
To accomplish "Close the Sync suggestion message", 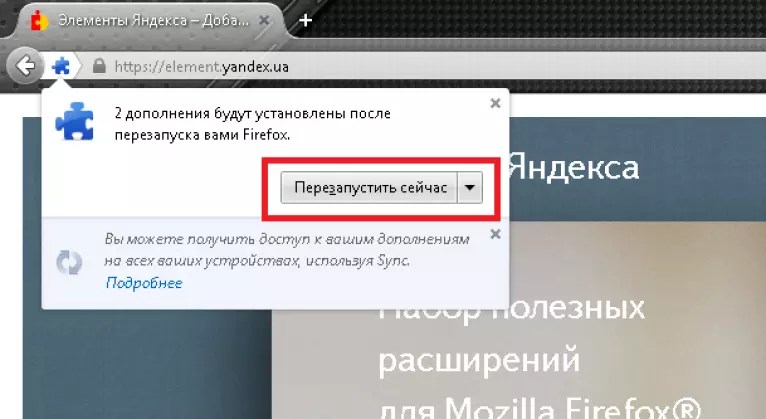I will tap(495, 234).
